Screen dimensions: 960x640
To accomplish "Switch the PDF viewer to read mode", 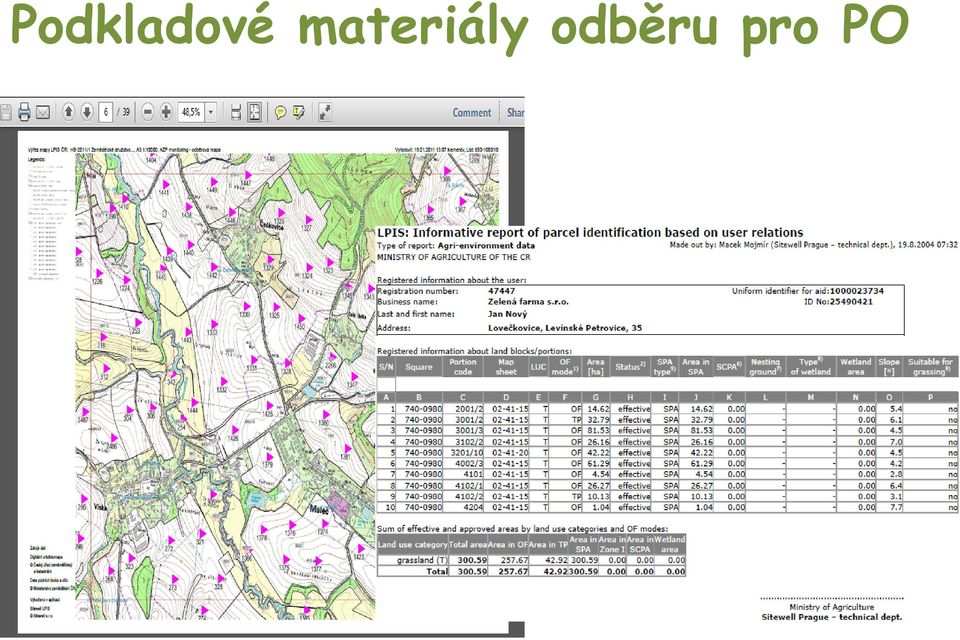I will pyautogui.click(x=325, y=112).
